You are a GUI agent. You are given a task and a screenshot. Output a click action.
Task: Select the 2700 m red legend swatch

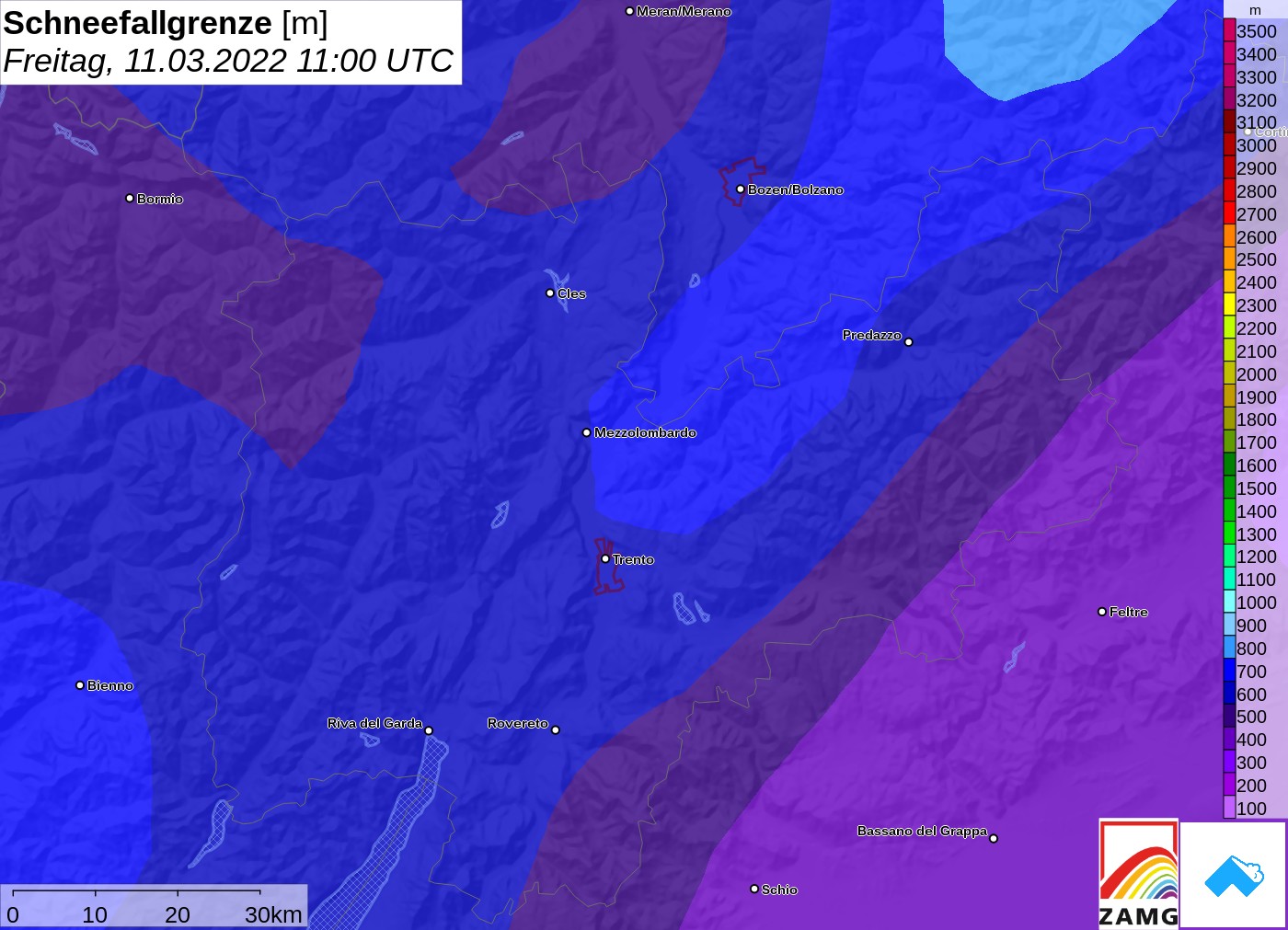click(x=1229, y=213)
